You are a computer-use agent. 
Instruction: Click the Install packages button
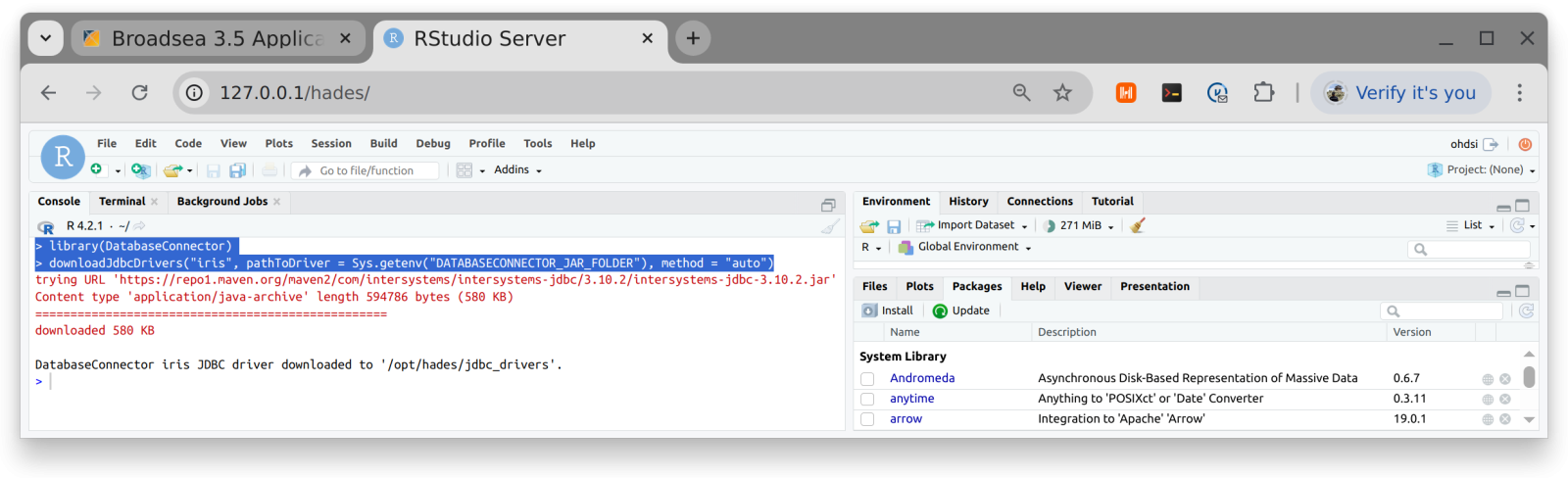[x=888, y=311]
